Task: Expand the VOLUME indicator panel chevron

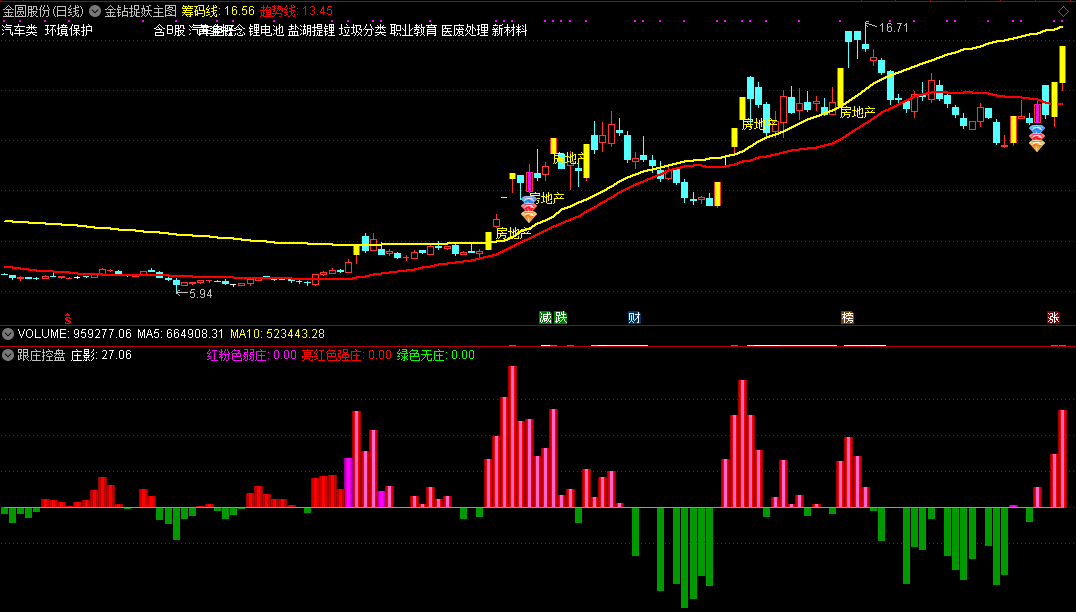Action: coord(8,334)
